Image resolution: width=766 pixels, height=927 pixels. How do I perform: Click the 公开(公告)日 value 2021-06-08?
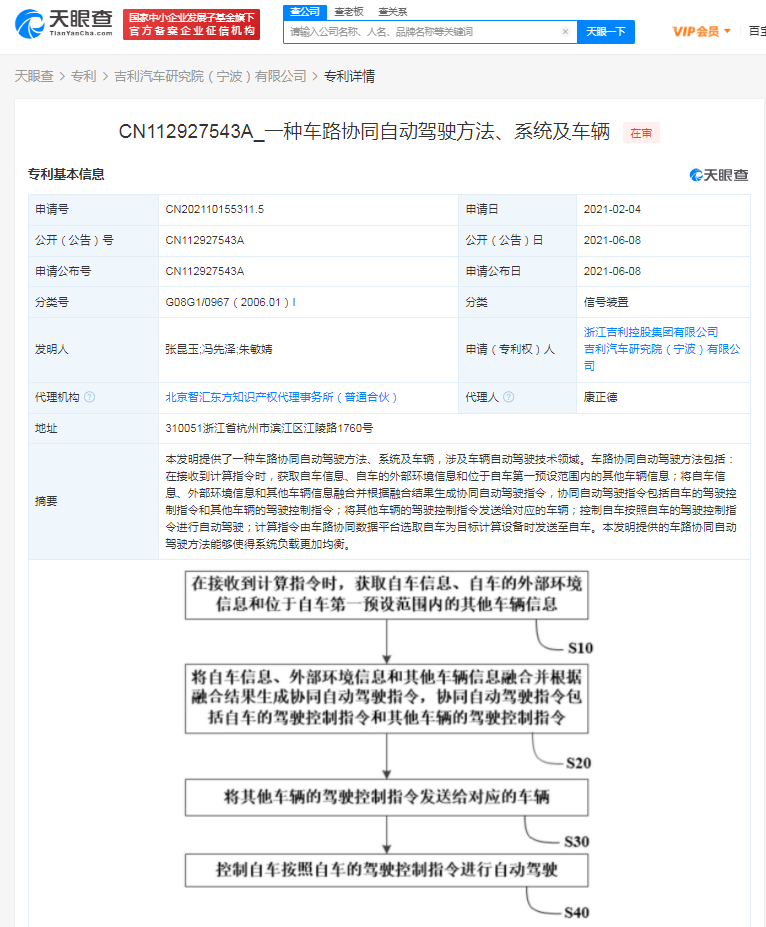[x=612, y=240]
